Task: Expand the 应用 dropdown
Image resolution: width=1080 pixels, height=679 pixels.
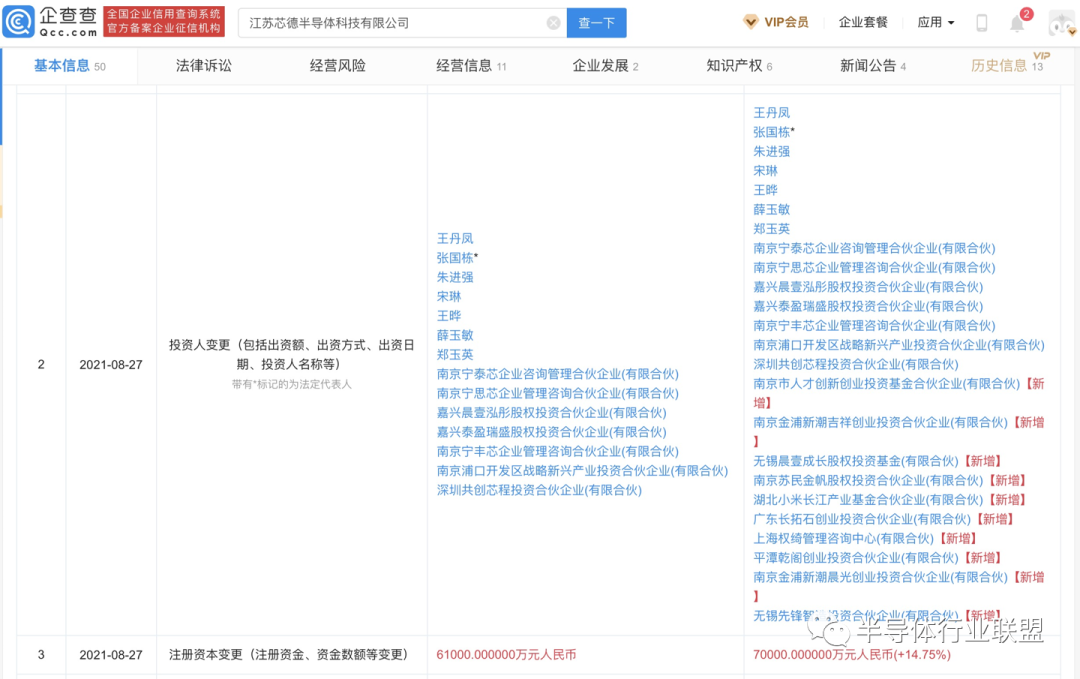Action: [x=935, y=23]
